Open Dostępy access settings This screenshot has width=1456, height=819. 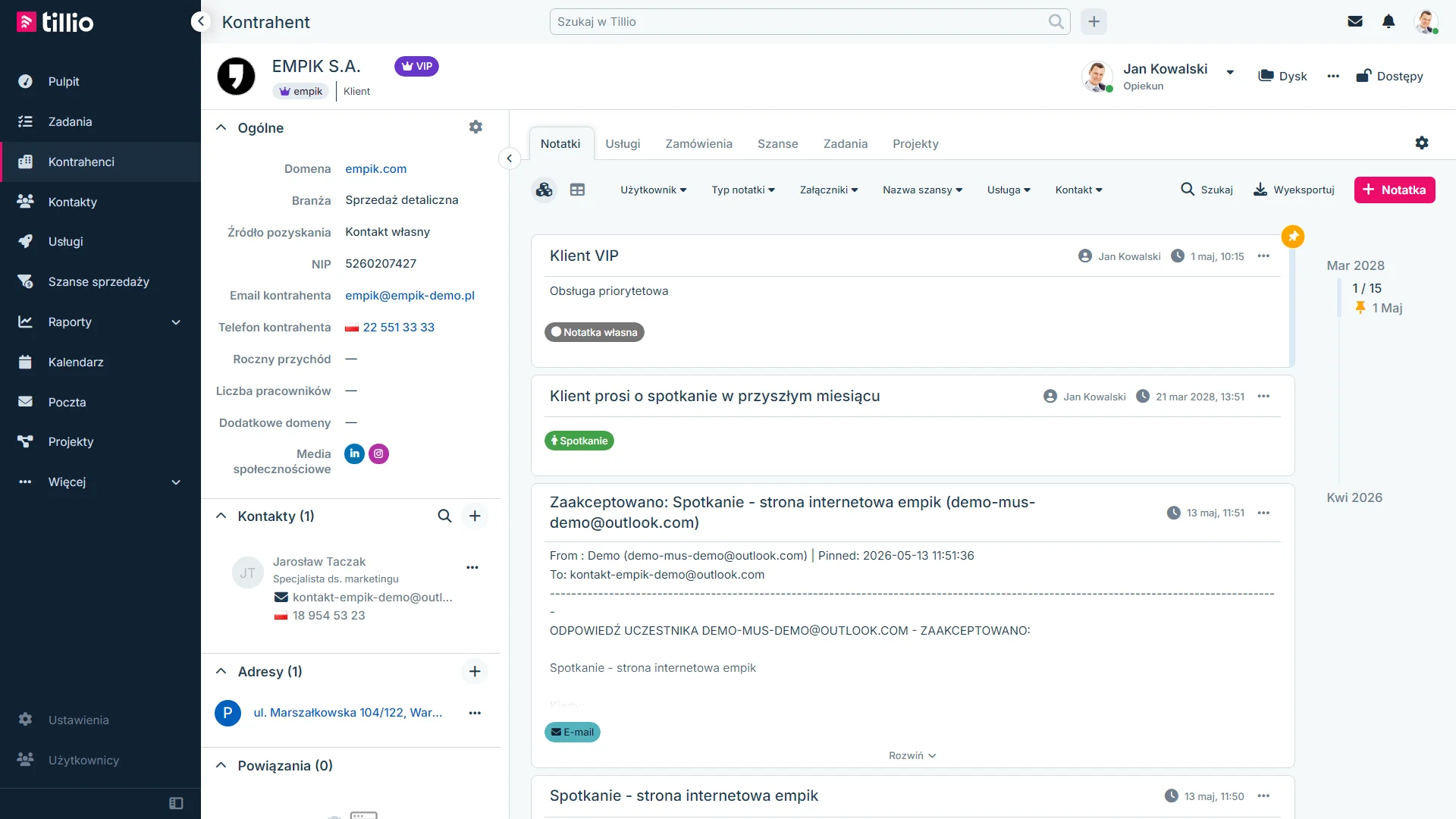pyautogui.click(x=1389, y=76)
